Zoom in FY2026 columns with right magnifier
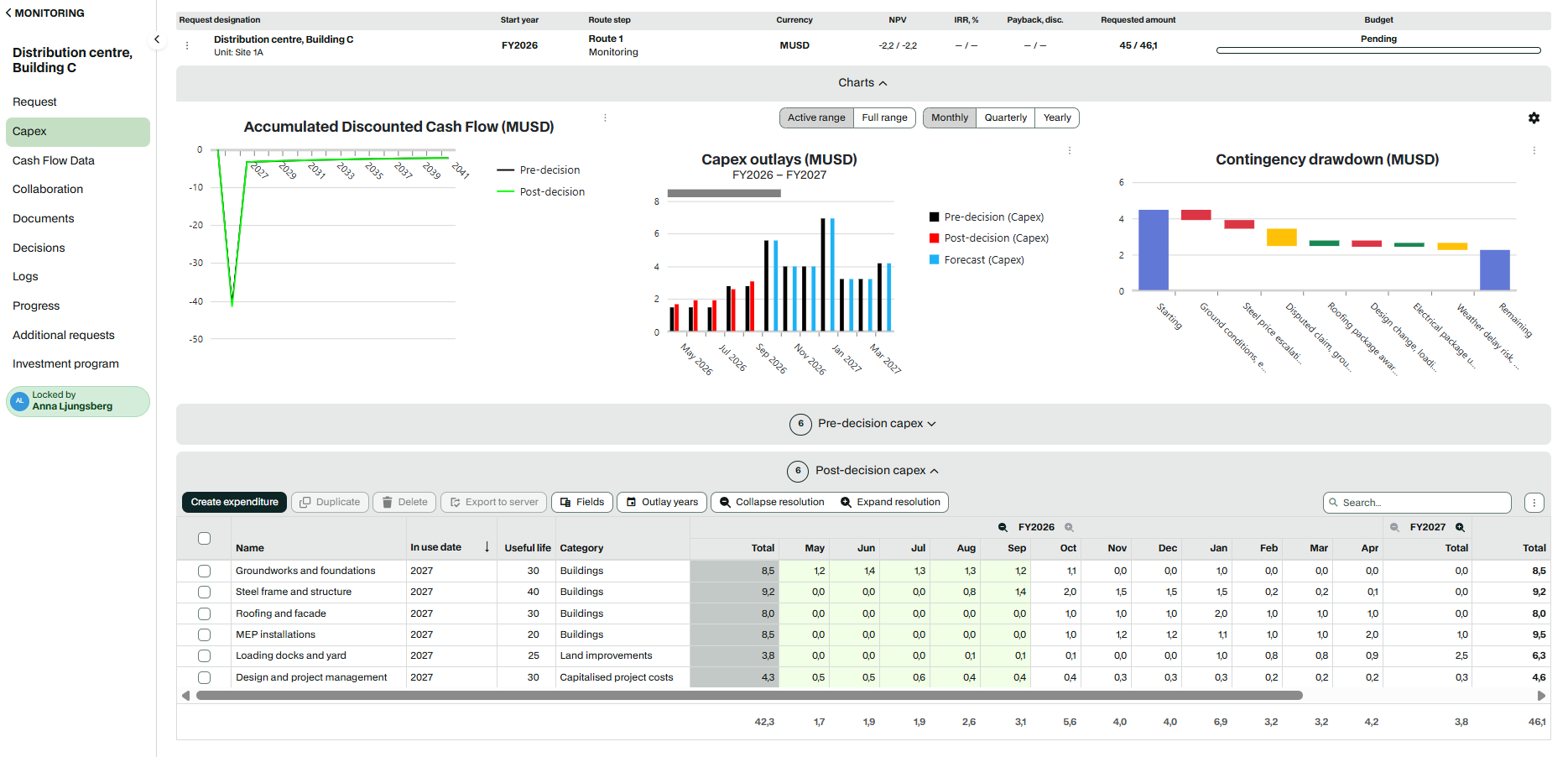The width and height of the screenshot is (1568, 757). 1069,527
